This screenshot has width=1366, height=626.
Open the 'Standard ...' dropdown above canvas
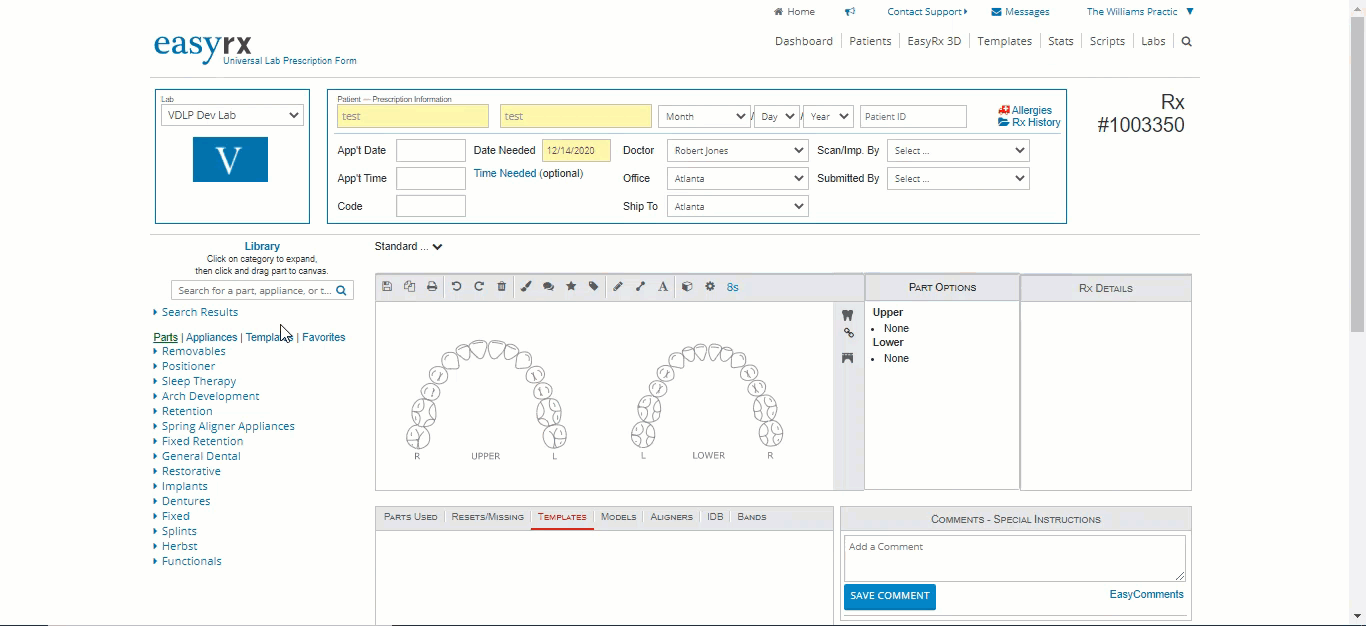[408, 247]
